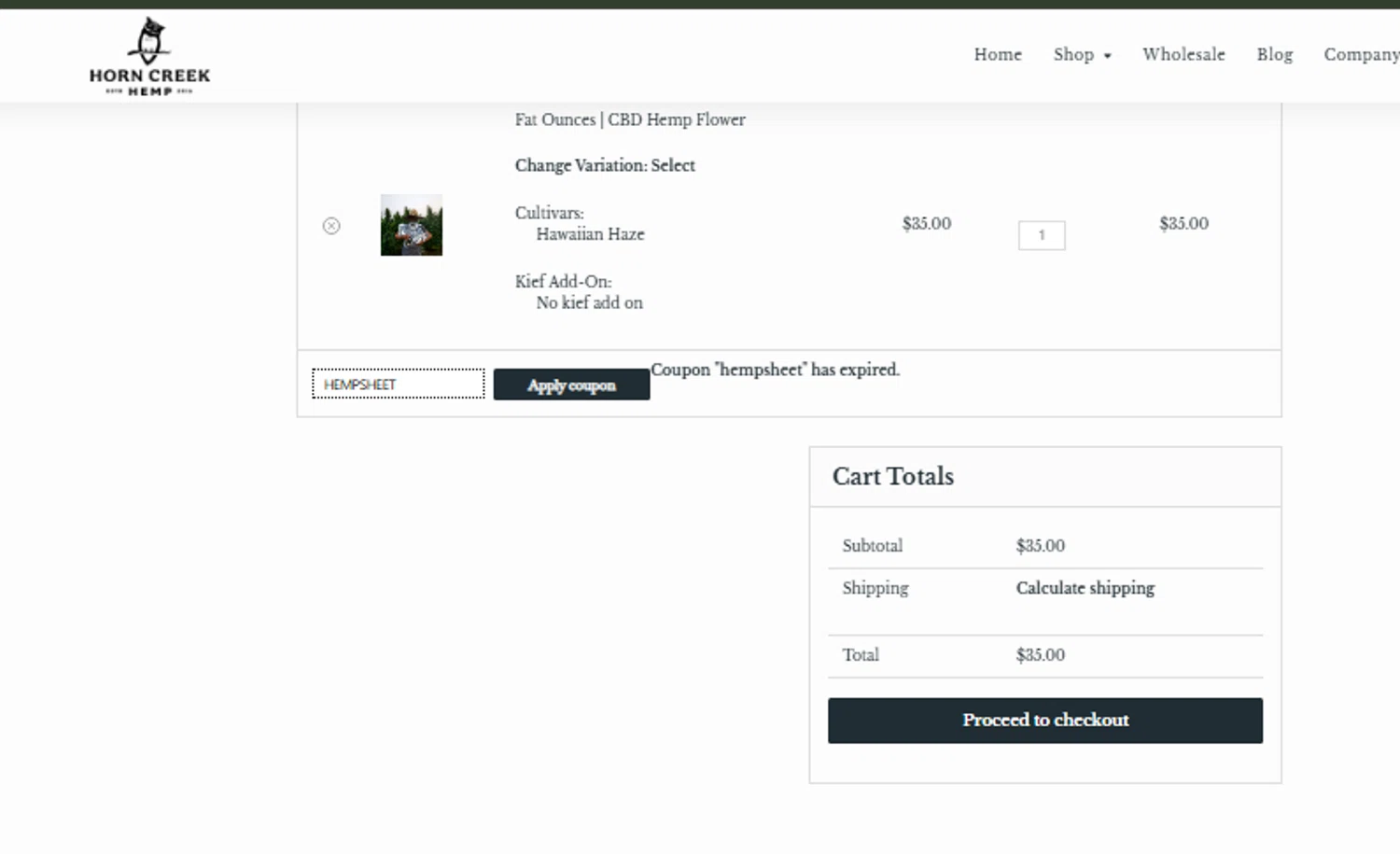Click the Cart Totals heading
The width and height of the screenshot is (1400, 854).
click(893, 476)
